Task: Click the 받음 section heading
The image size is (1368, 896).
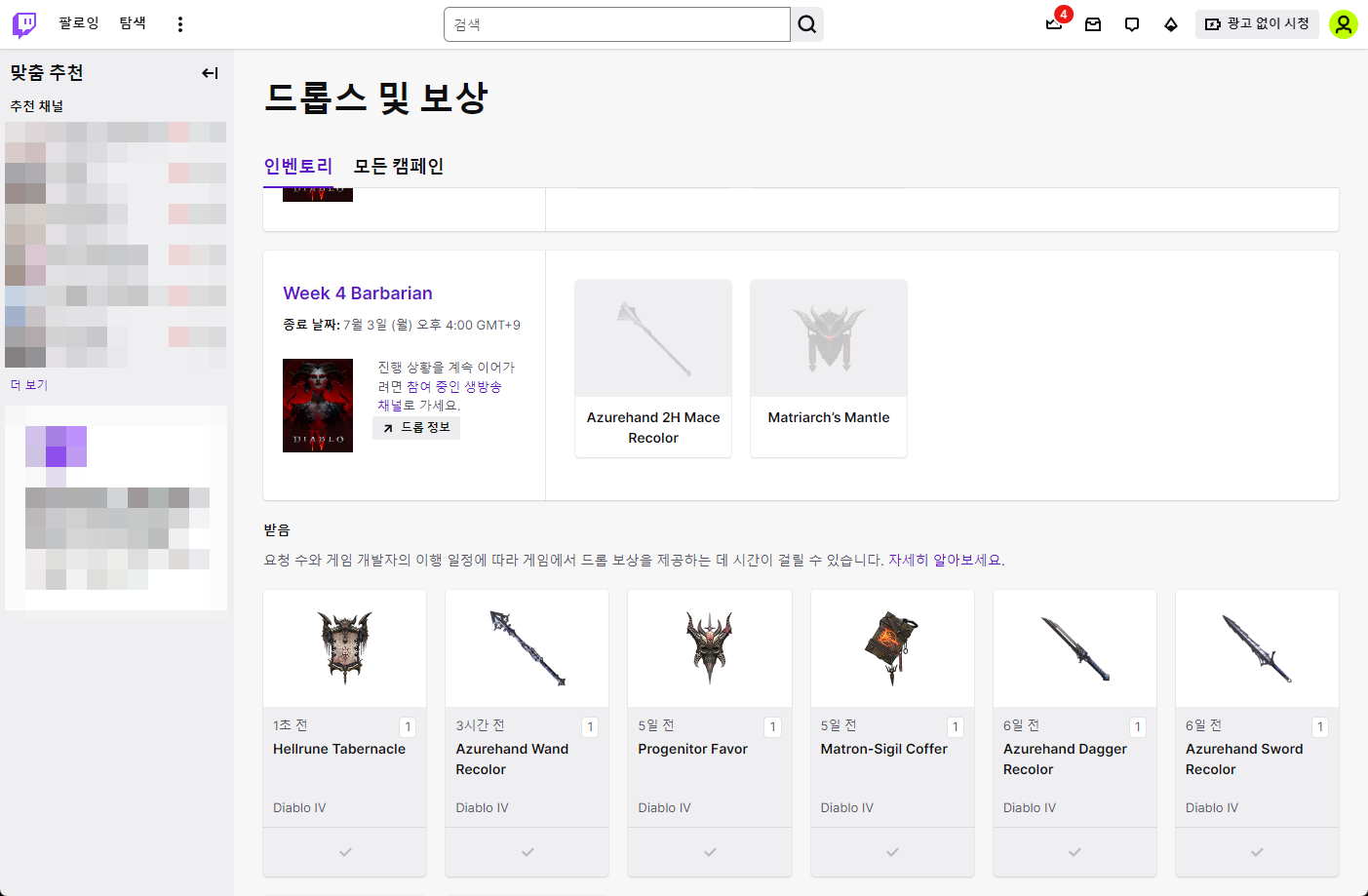Action: point(277,530)
